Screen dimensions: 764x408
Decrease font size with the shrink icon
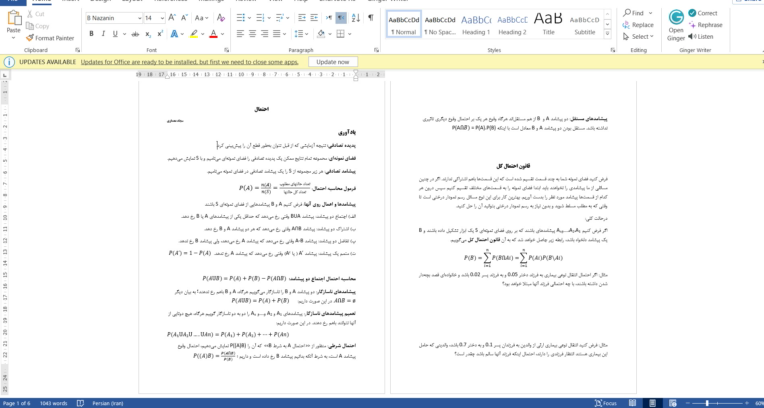pos(184,18)
